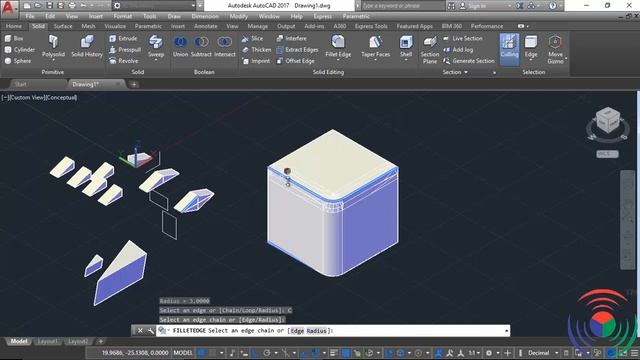Switch to Layout1 tab
This screenshot has width=640, height=360.
(47, 341)
